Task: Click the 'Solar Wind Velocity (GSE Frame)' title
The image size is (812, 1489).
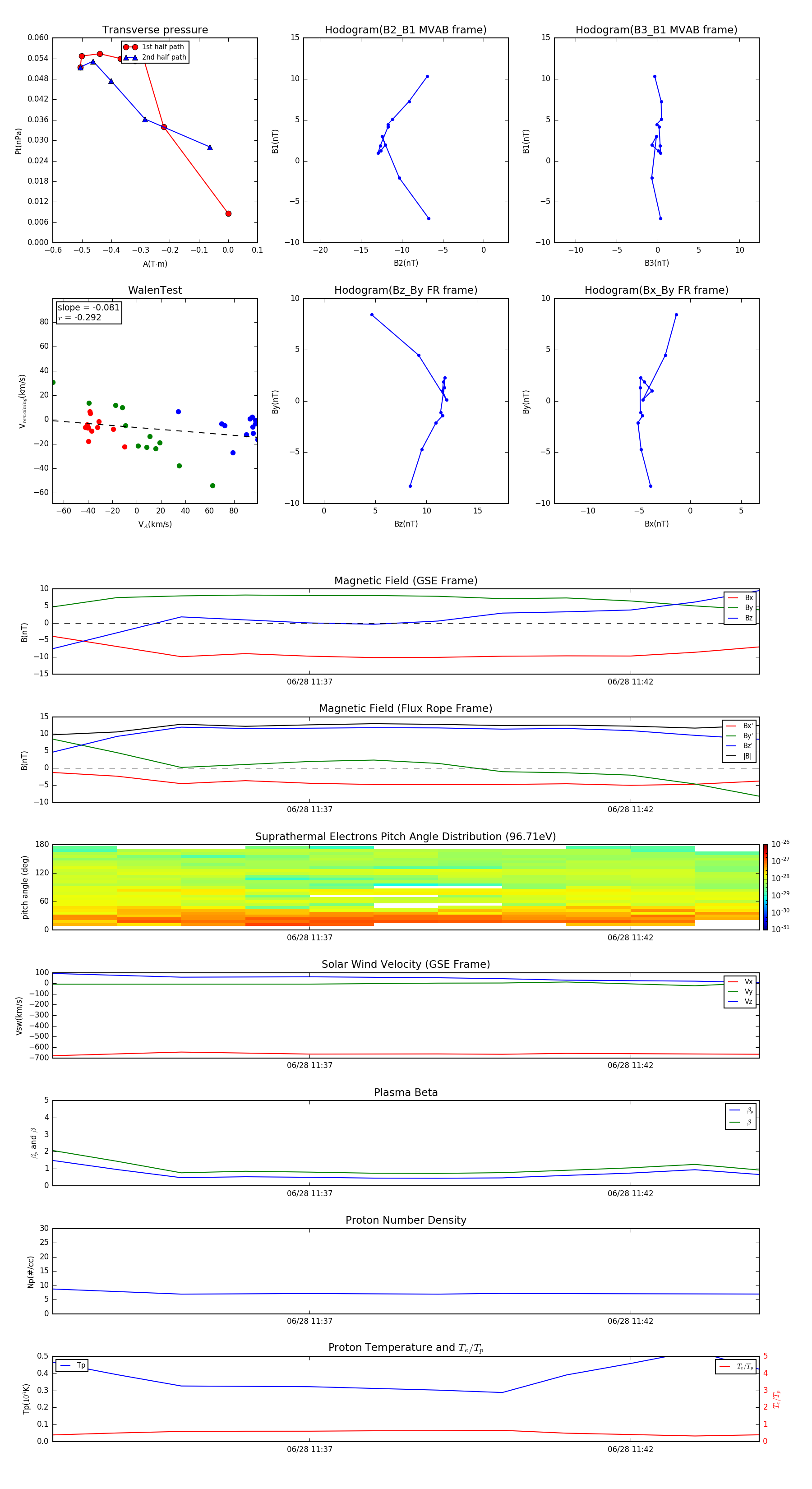Action: coord(406,964)
